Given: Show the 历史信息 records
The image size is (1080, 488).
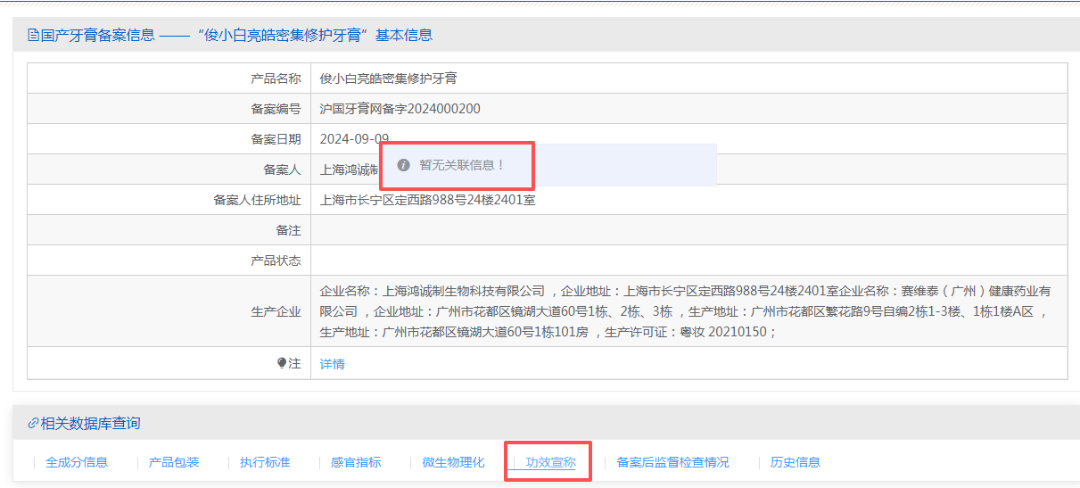Looking at the screenshot, I should point(795,462).
